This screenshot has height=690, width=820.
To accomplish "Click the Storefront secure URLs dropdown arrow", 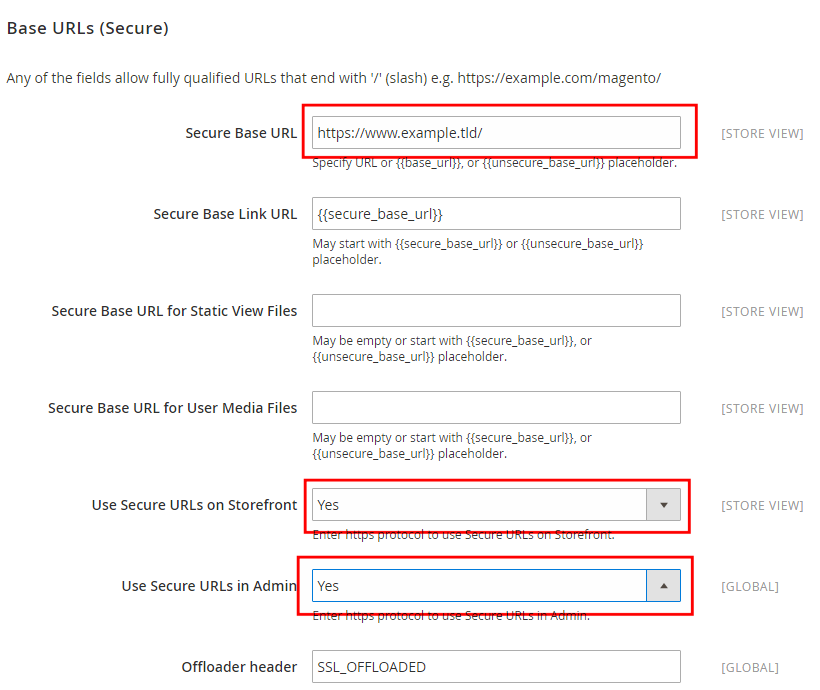I will (x=663, y=505).
